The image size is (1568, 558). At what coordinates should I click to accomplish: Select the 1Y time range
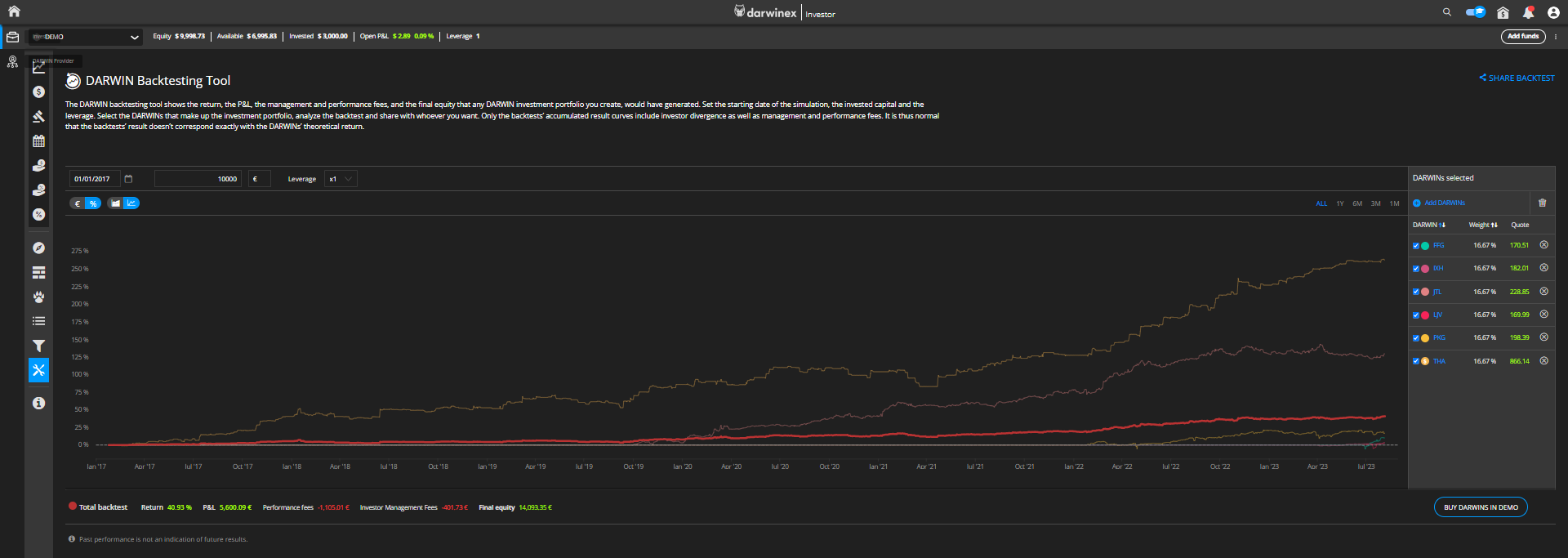coord(1340,203)
